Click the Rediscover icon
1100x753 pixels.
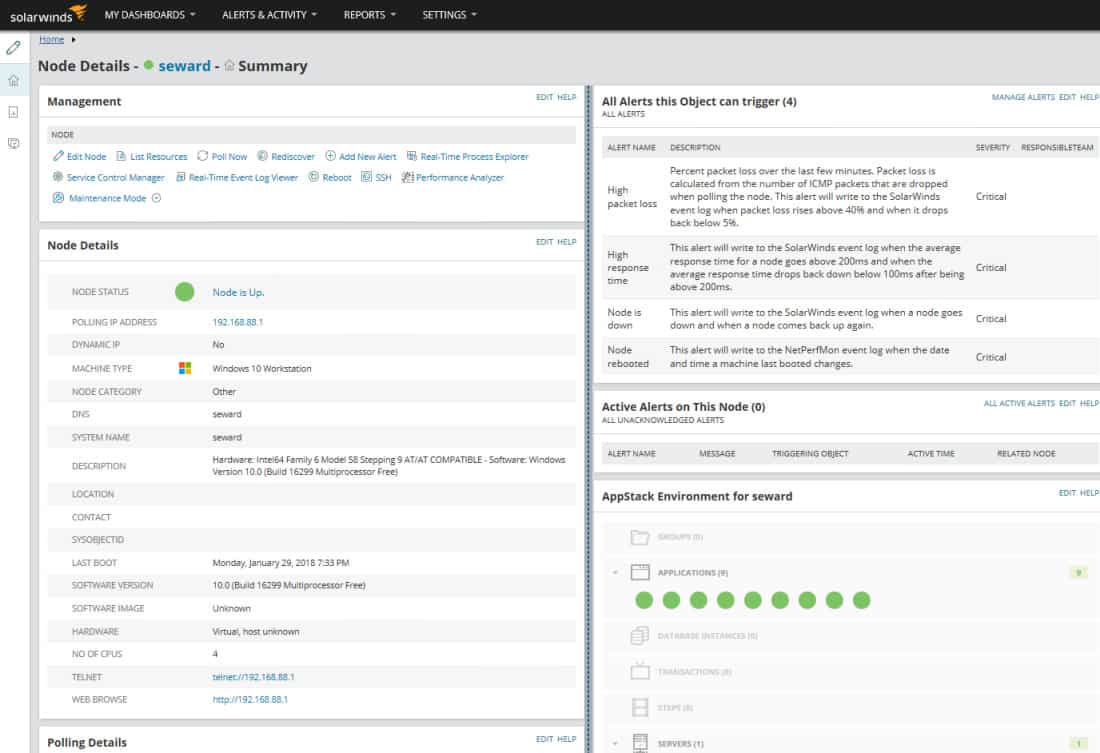[262, 156]
